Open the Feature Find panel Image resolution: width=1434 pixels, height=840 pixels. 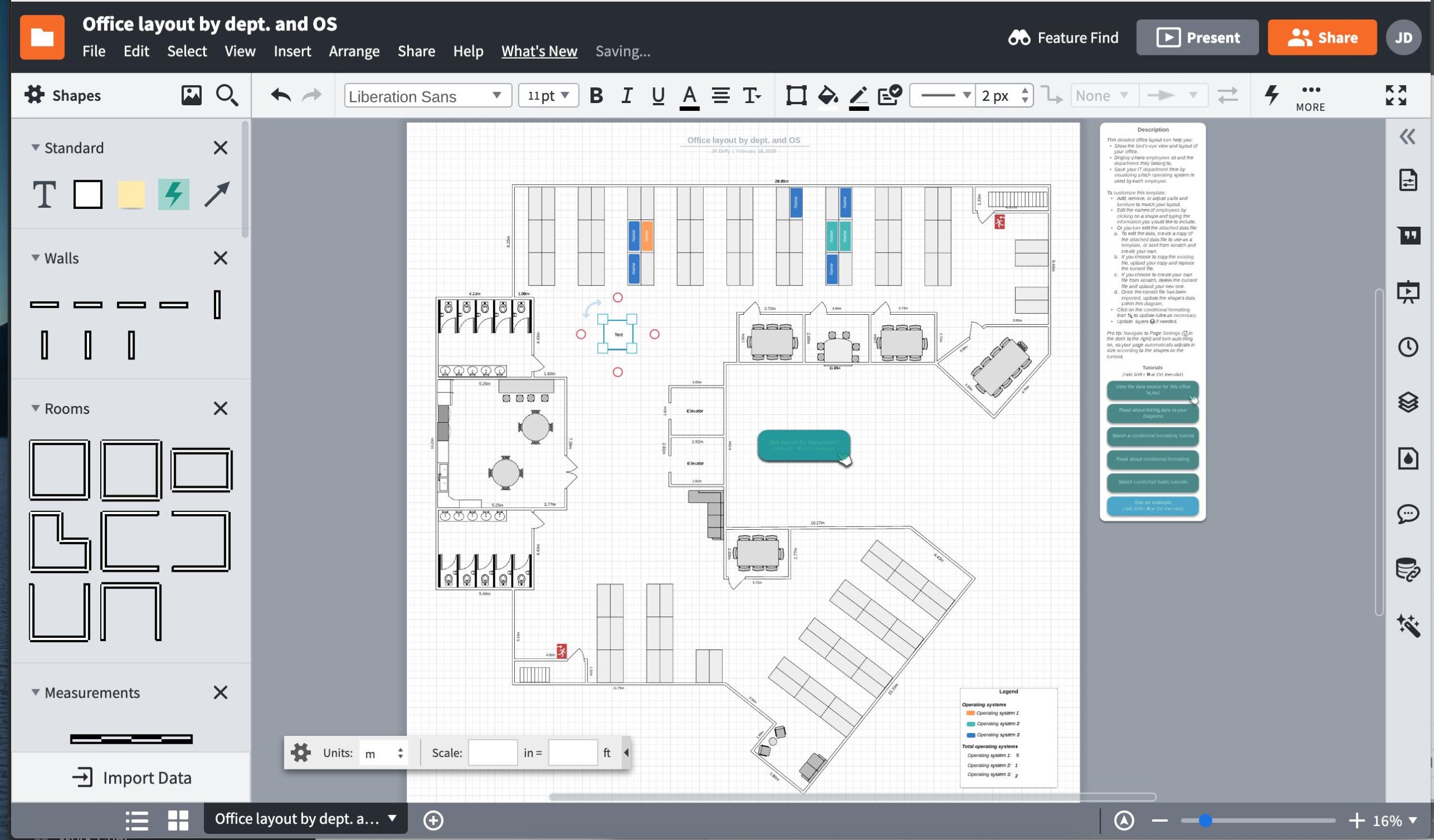click(1062, 37)
